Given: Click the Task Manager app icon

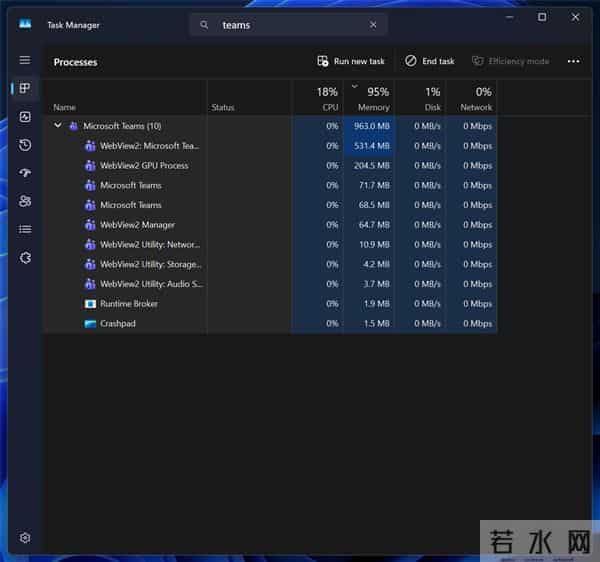Looking at the screenshot, I should pyautogui.click(x=25, y=24).
